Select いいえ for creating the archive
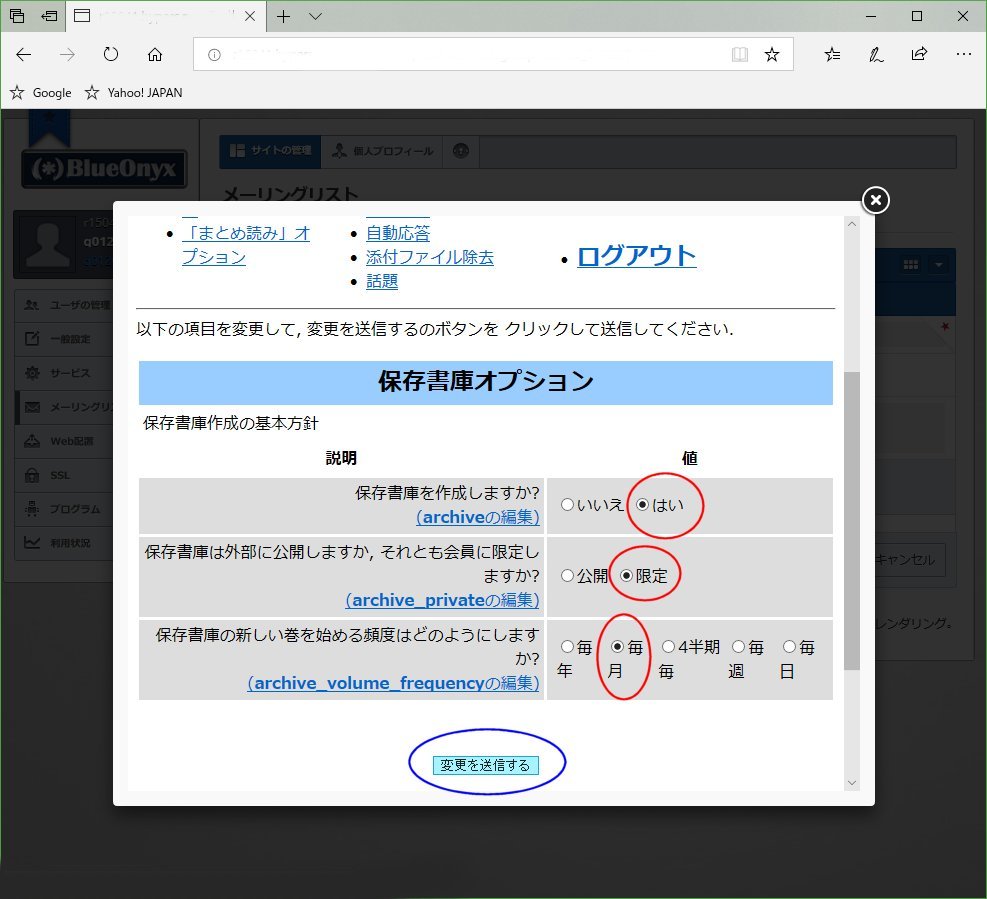Image resolution: width=987 pixels, height=899 pixels. [568, 503]
